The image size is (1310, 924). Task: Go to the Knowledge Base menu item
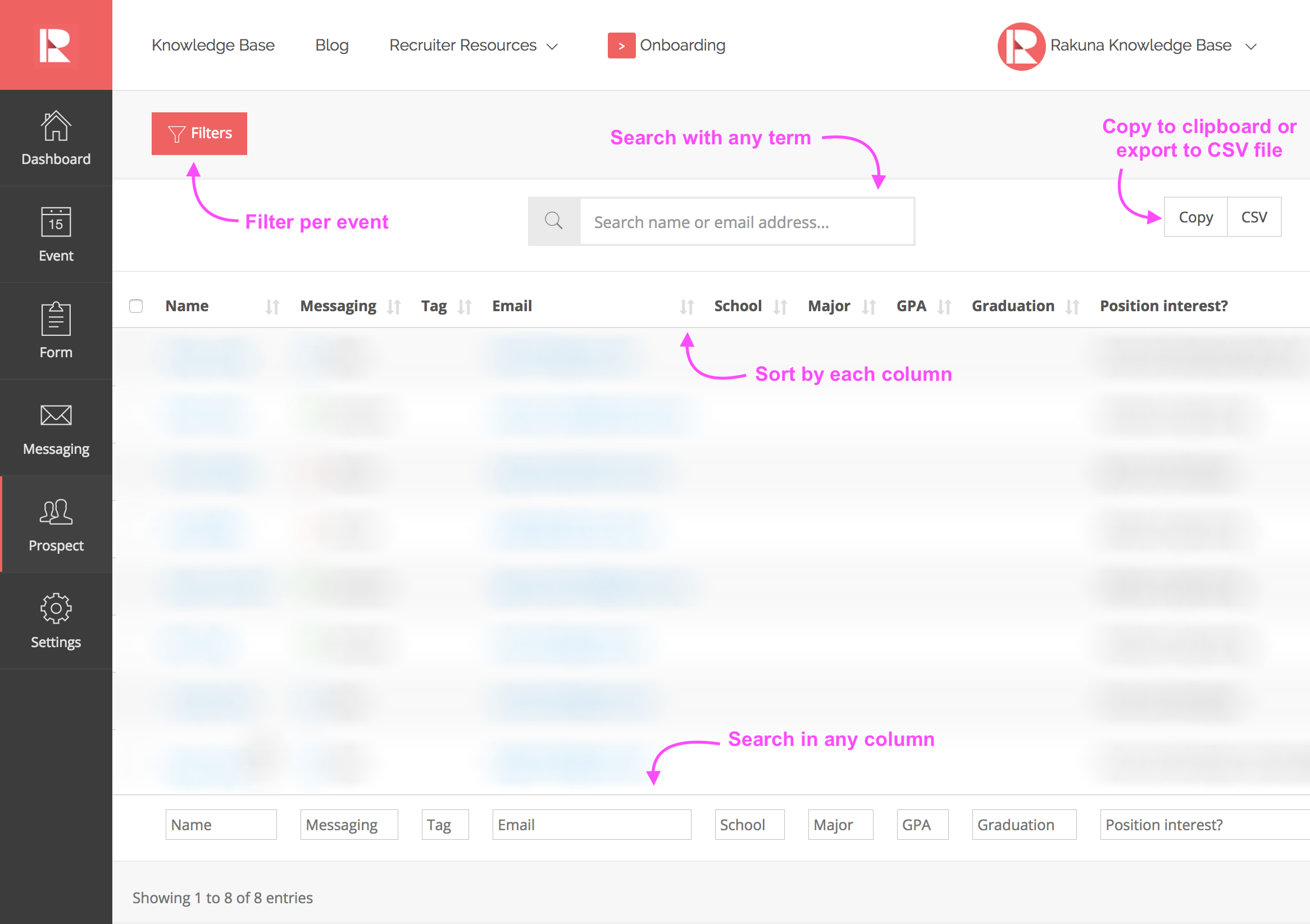[213, 45]
